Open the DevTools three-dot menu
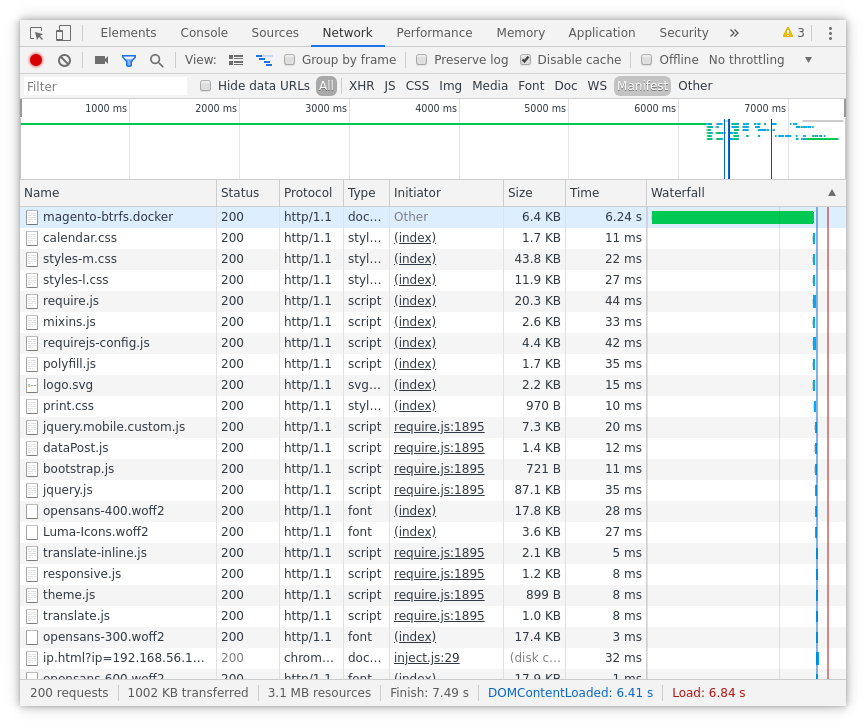Screen dimensions: 866x726 (830, 33)
